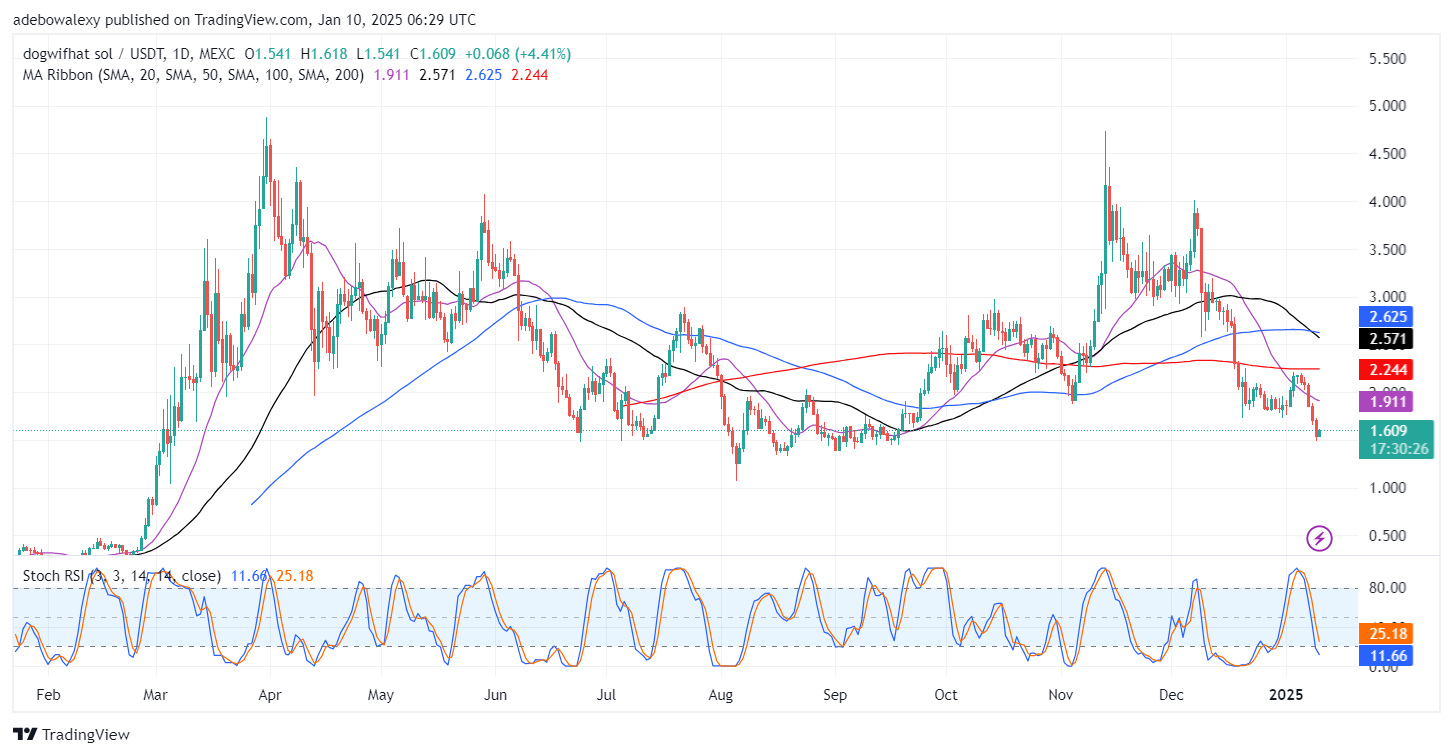The width and height of the screenshot is (1453, 756).
Task: Click the 80.00 Stoch RSI axis level
Action: [1389, 588]
